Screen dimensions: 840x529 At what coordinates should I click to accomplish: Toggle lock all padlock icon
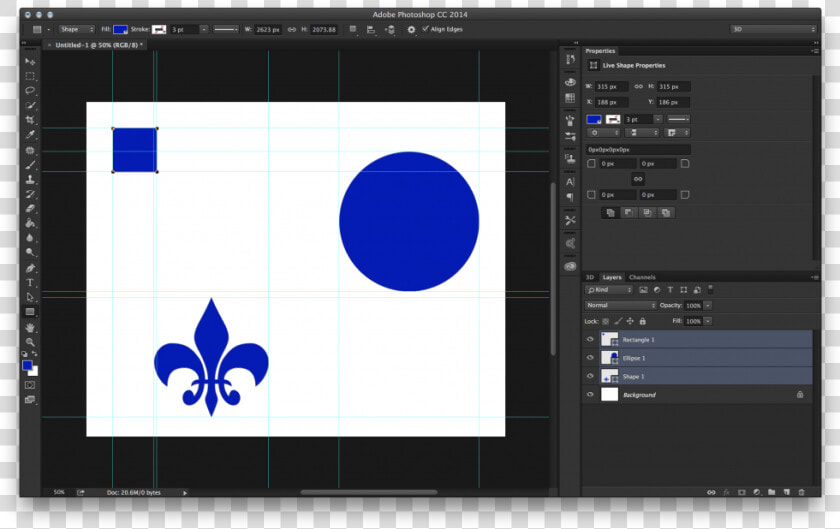coord(642,321)
